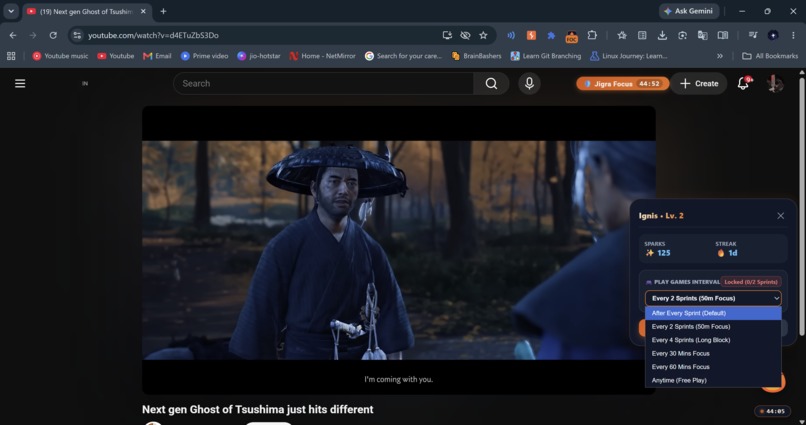This screenshot has height=425, width=806.
Task: Click the Create button
Action: (x=699, y=83)
